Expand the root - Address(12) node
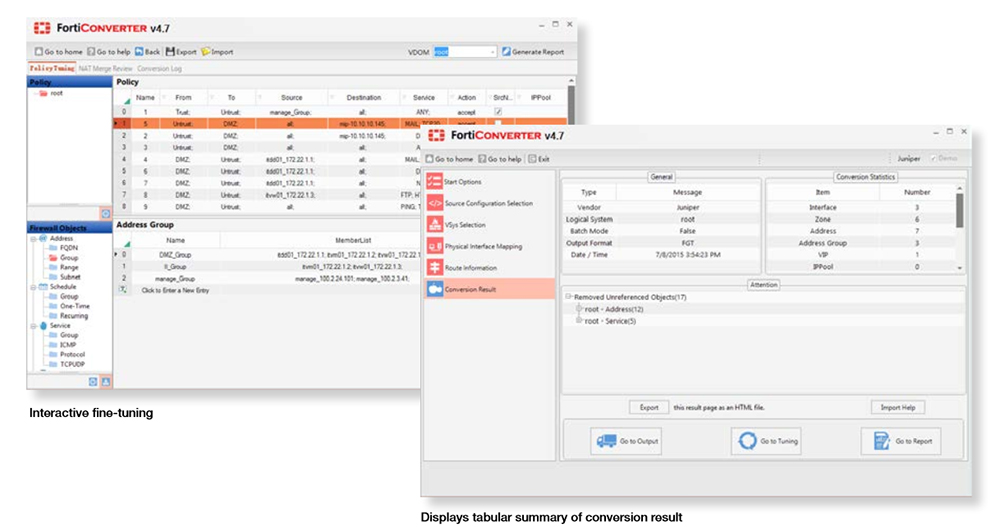Viewport: 1000px width, 527px height. [579, 309]
